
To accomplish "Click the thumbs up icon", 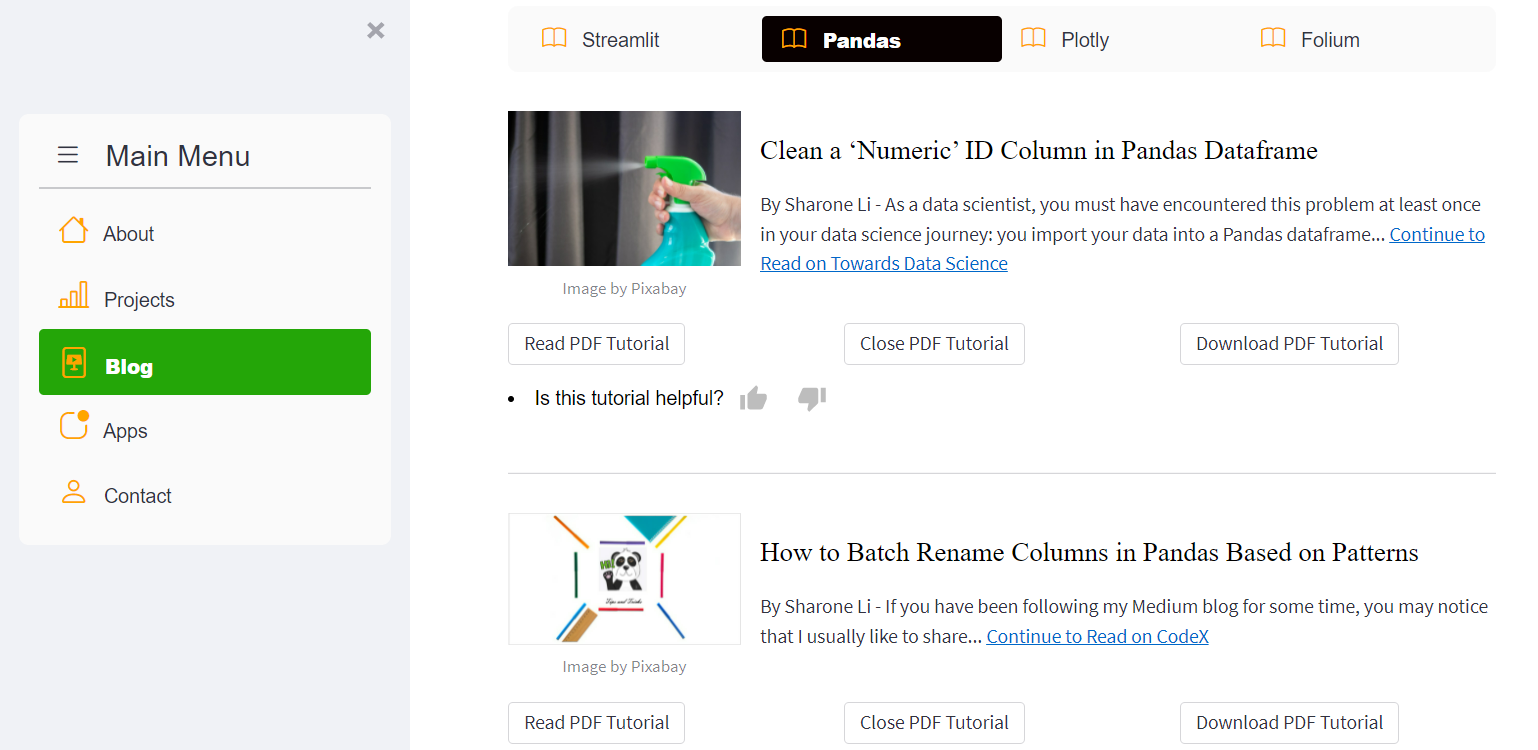I will coord(753,399).
